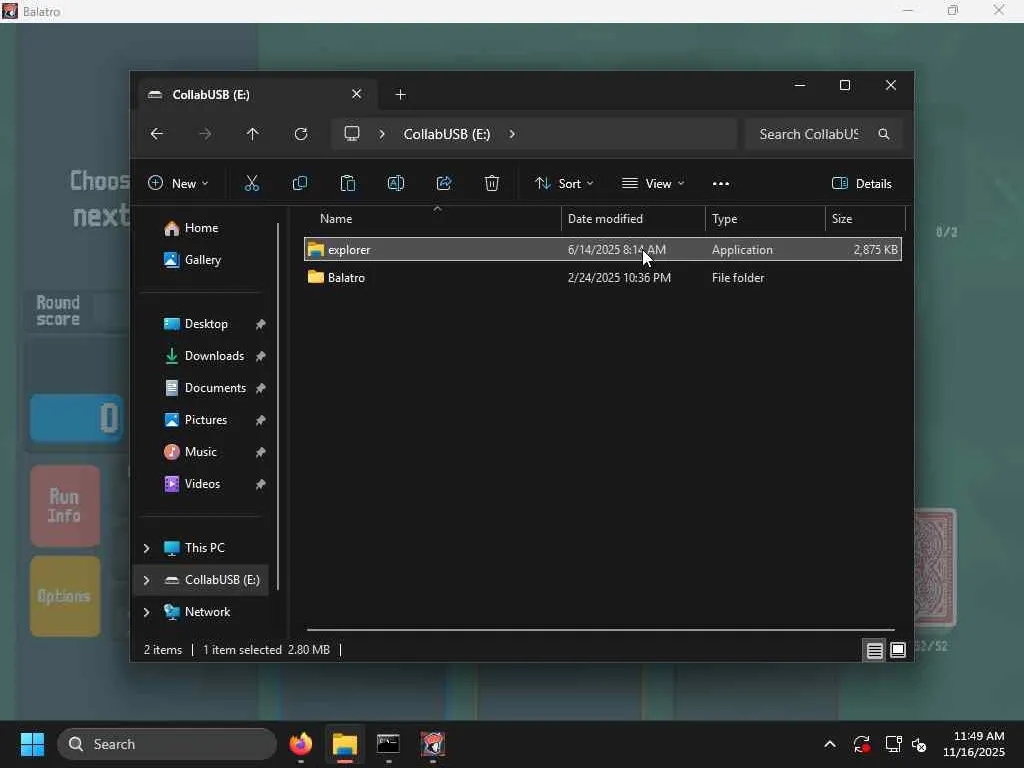Click the Paste clipboard icon

pos(348,184)
